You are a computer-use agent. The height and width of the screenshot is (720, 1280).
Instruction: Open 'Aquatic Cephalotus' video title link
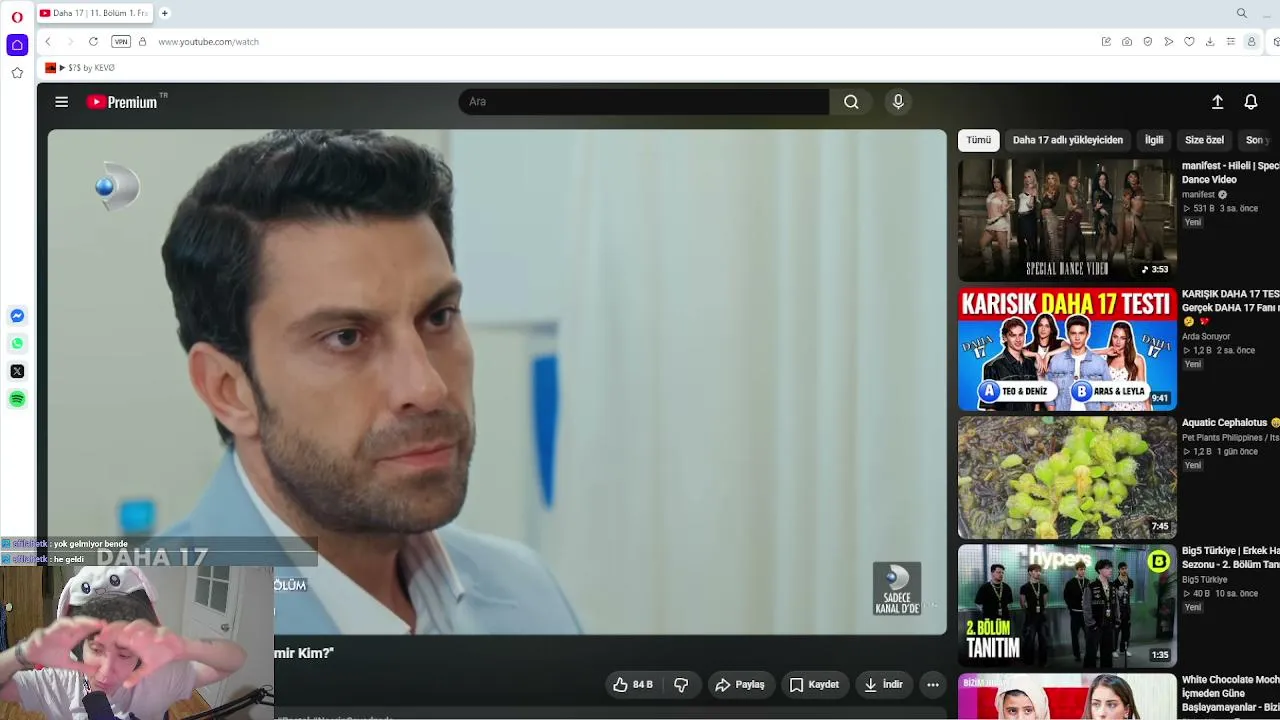(1231, 423)
